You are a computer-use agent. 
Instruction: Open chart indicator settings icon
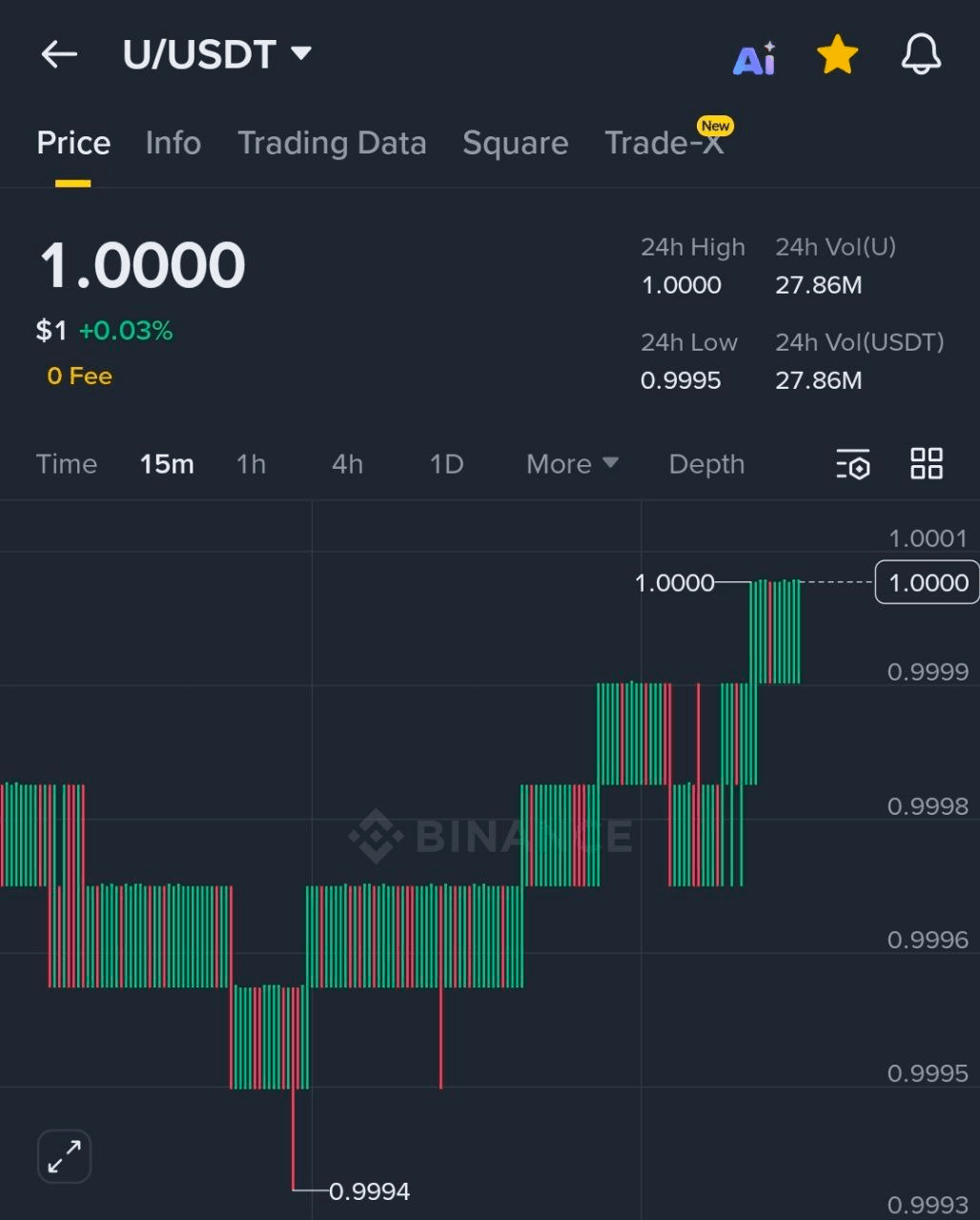[853, 464]
